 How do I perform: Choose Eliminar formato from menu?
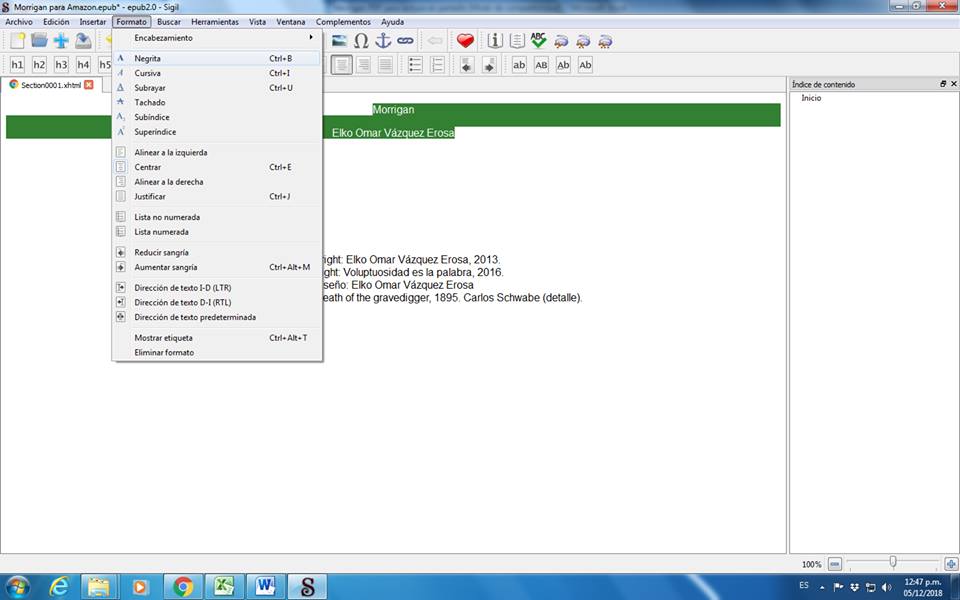tap(164, 353)
